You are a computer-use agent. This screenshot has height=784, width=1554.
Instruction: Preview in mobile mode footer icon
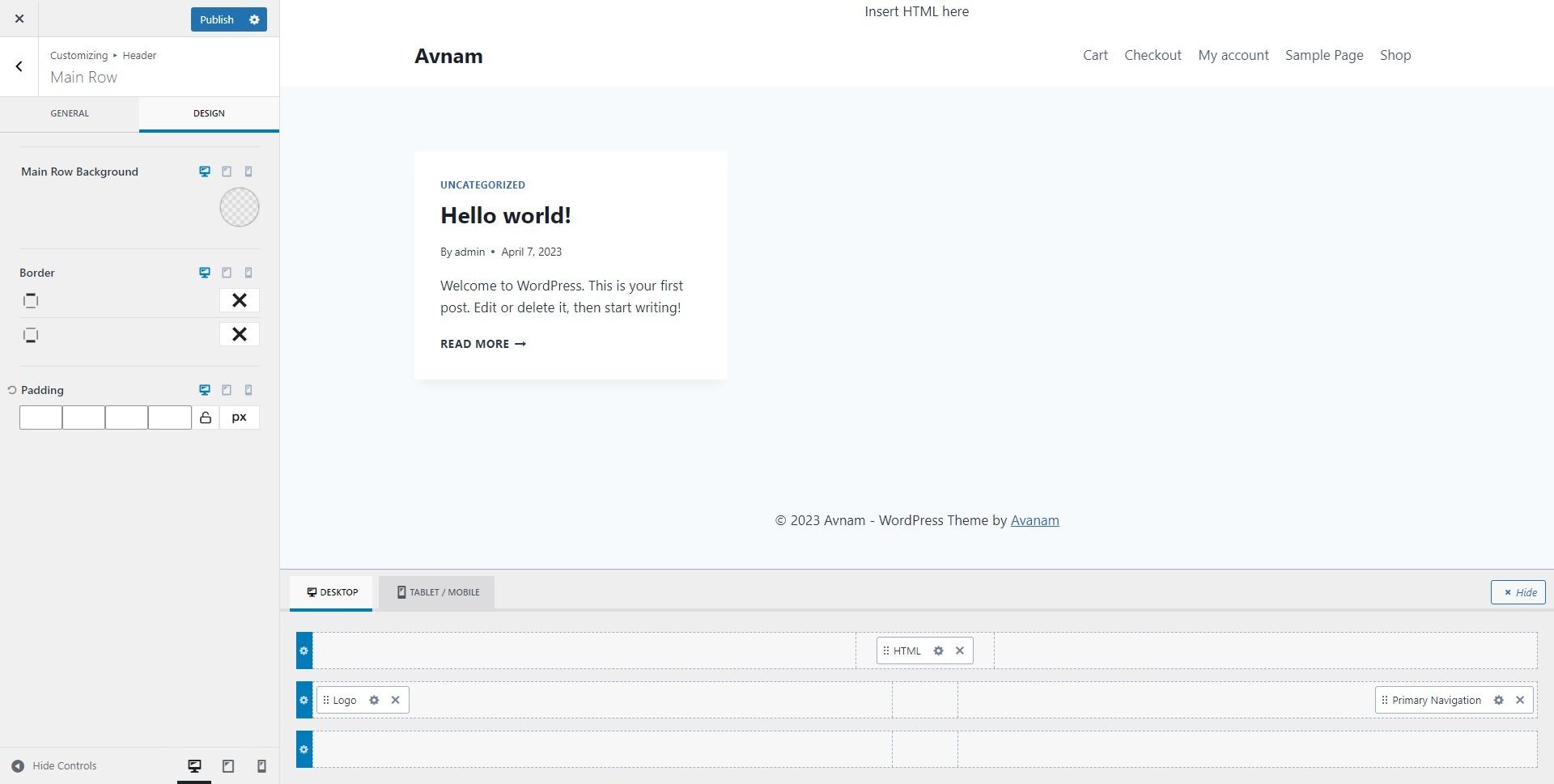click(261, 766)
